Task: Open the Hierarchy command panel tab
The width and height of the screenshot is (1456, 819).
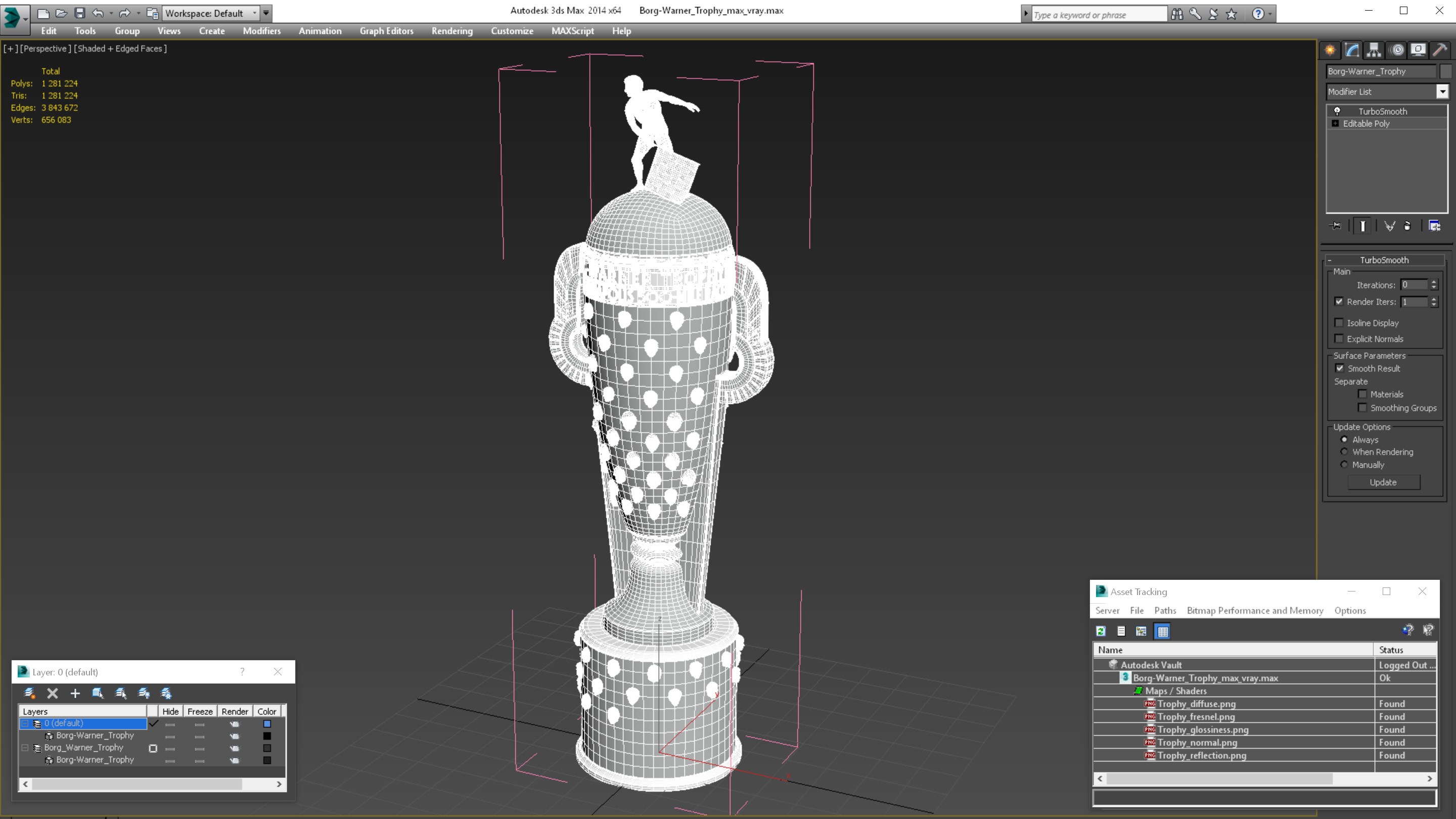Action: tap(1374, 50)
